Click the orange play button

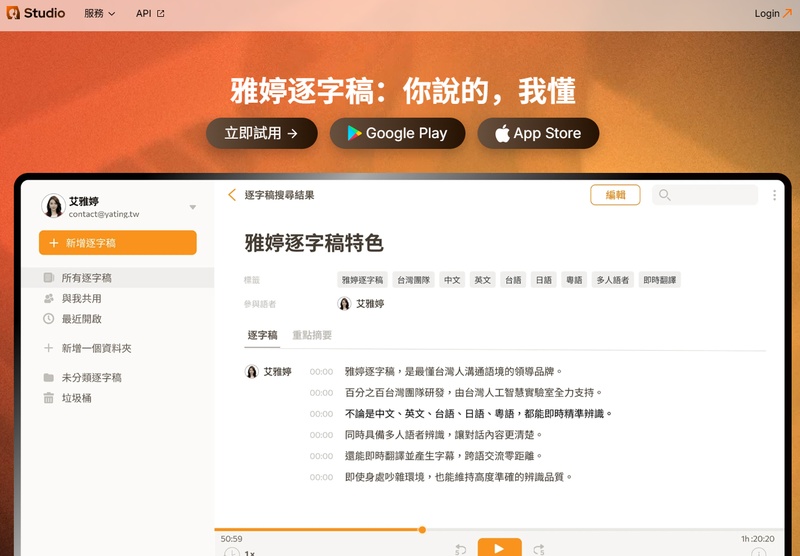(x=499, y=548)
